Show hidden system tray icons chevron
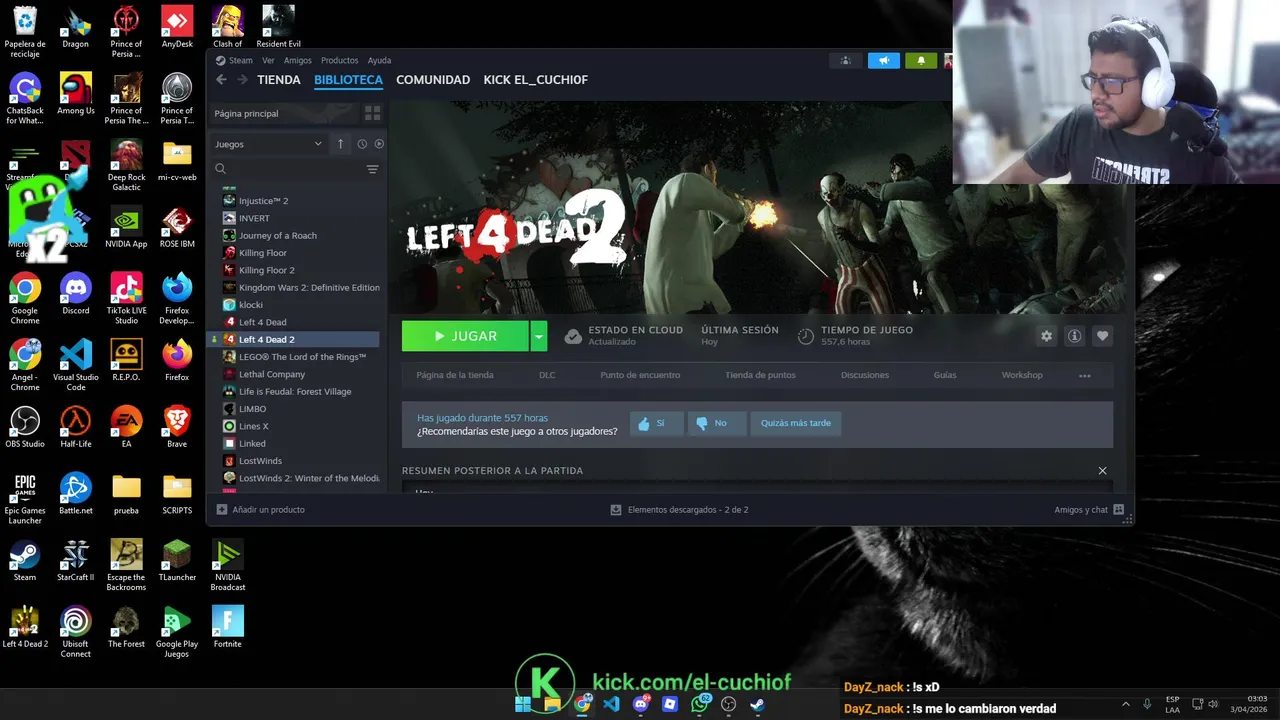Viewport: 1280px width, 720px height. (x=1125, y=704)
